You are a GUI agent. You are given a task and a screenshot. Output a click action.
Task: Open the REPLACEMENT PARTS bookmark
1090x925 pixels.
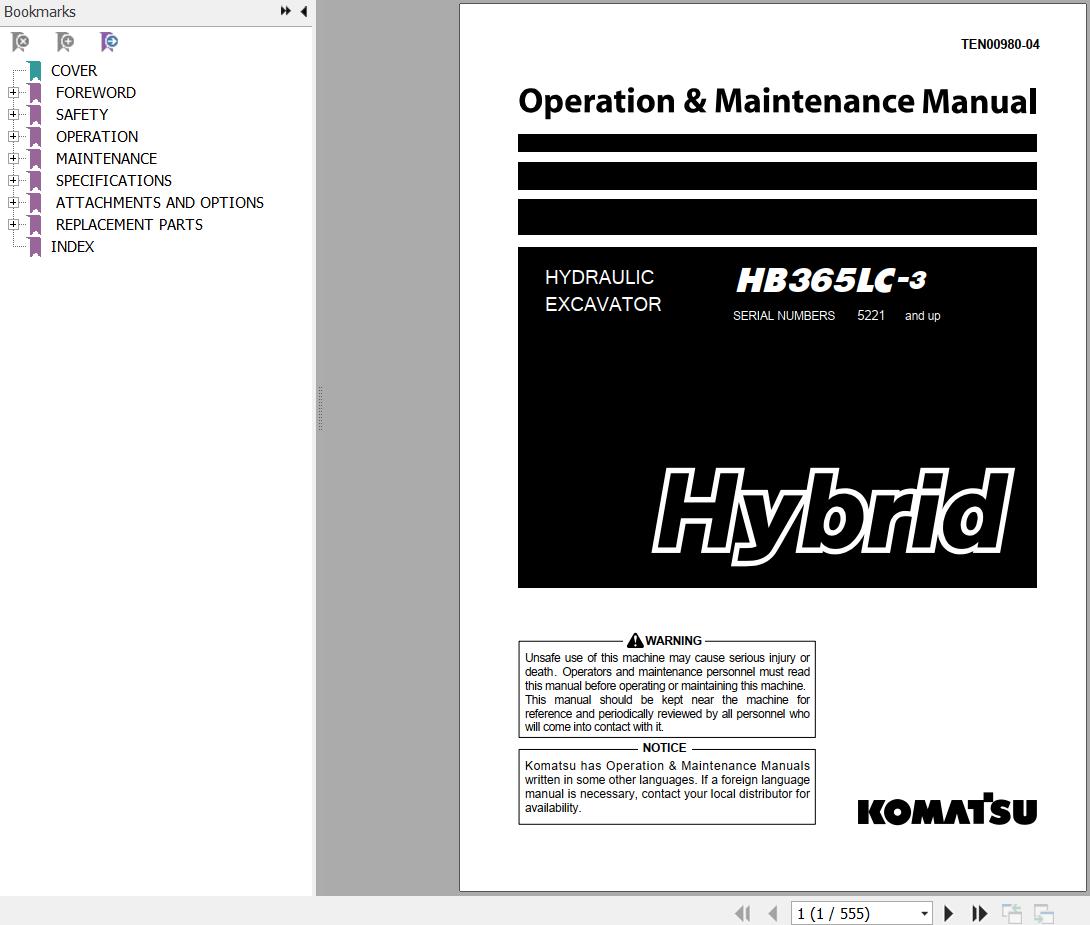point(129,224)
